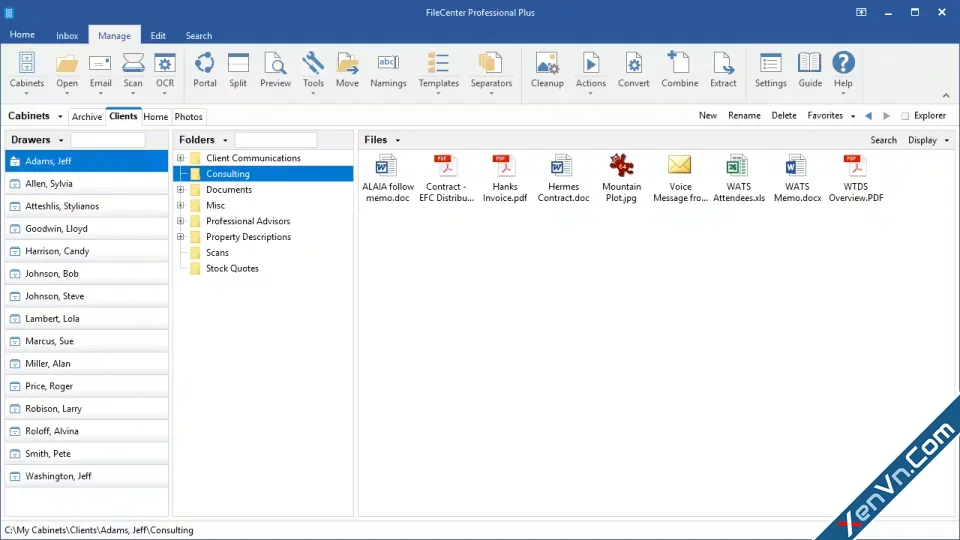Open the Folders dropdown menu
Viewport: 960px width, 540px height.
pos(225,140)
